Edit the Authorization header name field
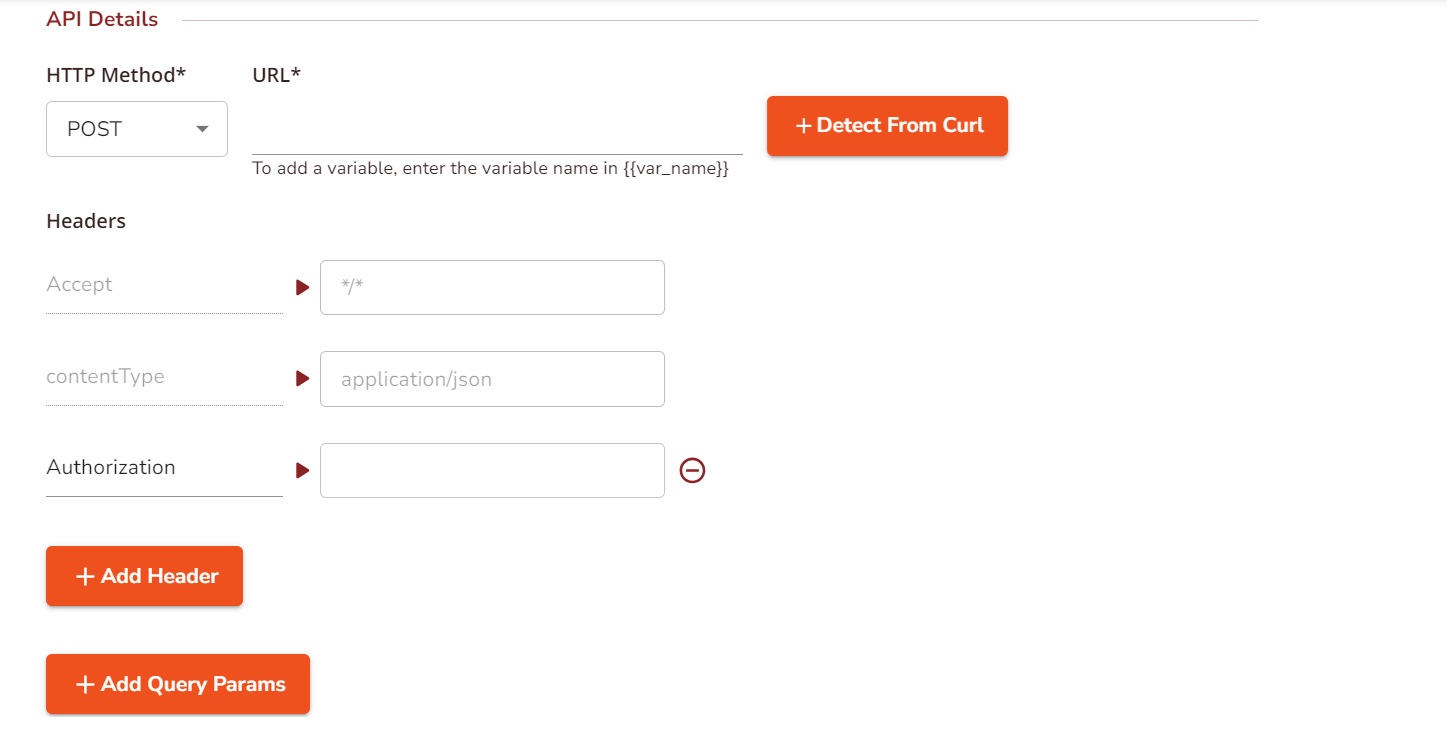 coord(164,468)
